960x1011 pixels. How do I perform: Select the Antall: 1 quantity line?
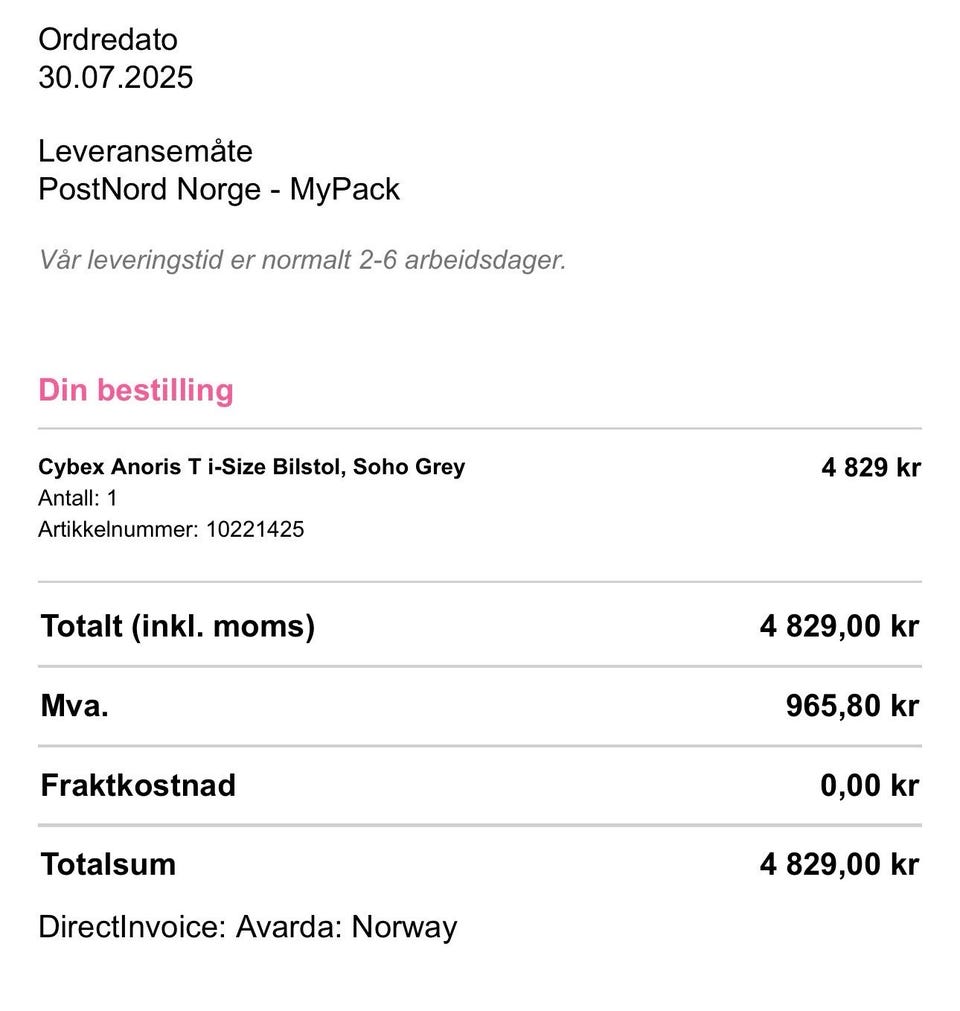(x=77, y=498)
